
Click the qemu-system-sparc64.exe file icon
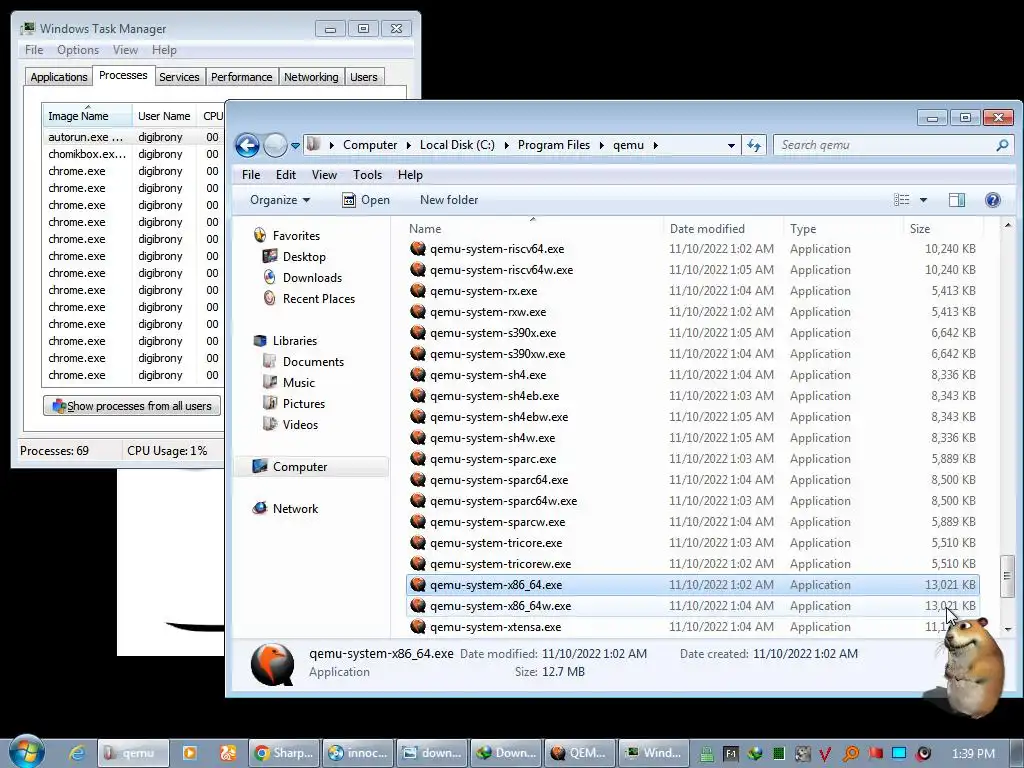[418, 479]
